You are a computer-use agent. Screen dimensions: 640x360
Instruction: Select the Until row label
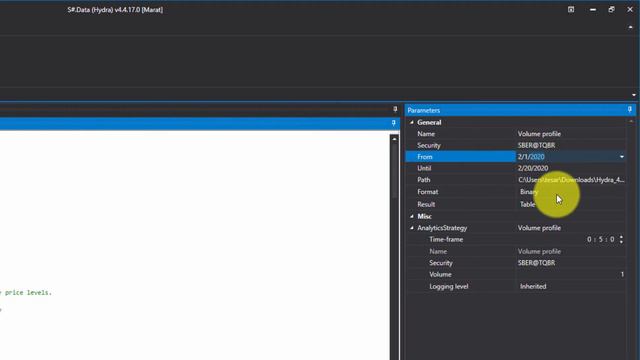[424, 168]
